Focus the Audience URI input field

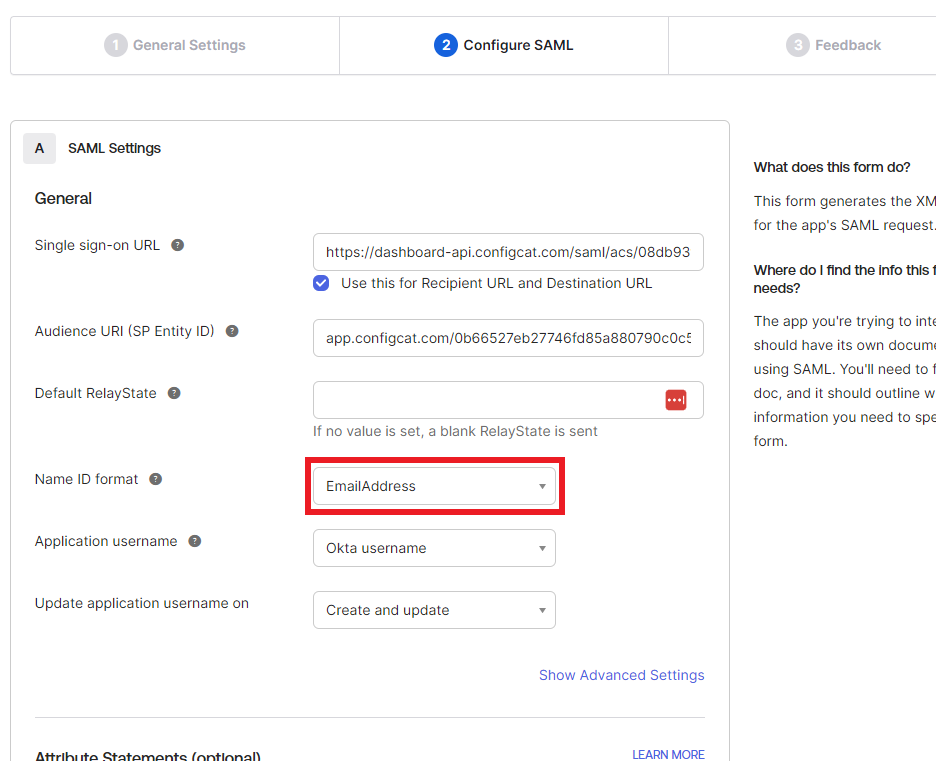[x=507, y=338]
